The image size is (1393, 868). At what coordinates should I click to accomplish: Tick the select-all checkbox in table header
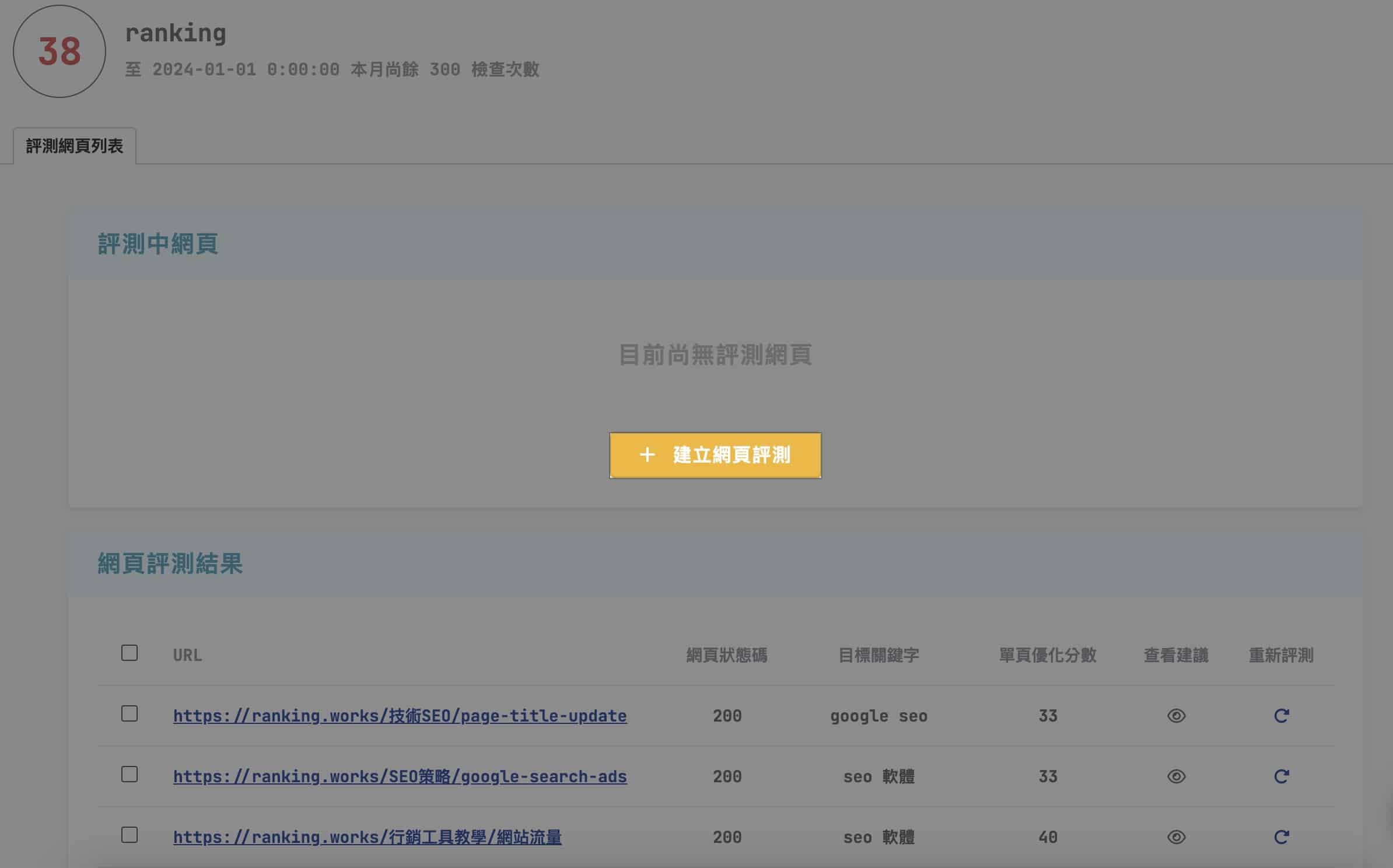(x=129, y=653)
